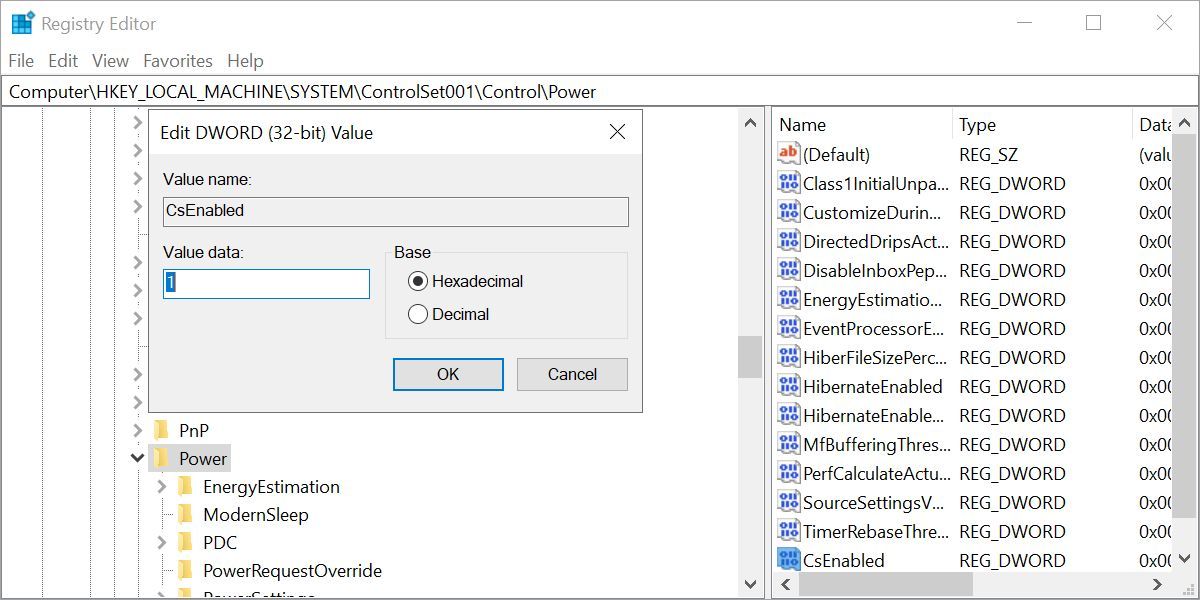Click the tree pane scroll down arrow

750,584
